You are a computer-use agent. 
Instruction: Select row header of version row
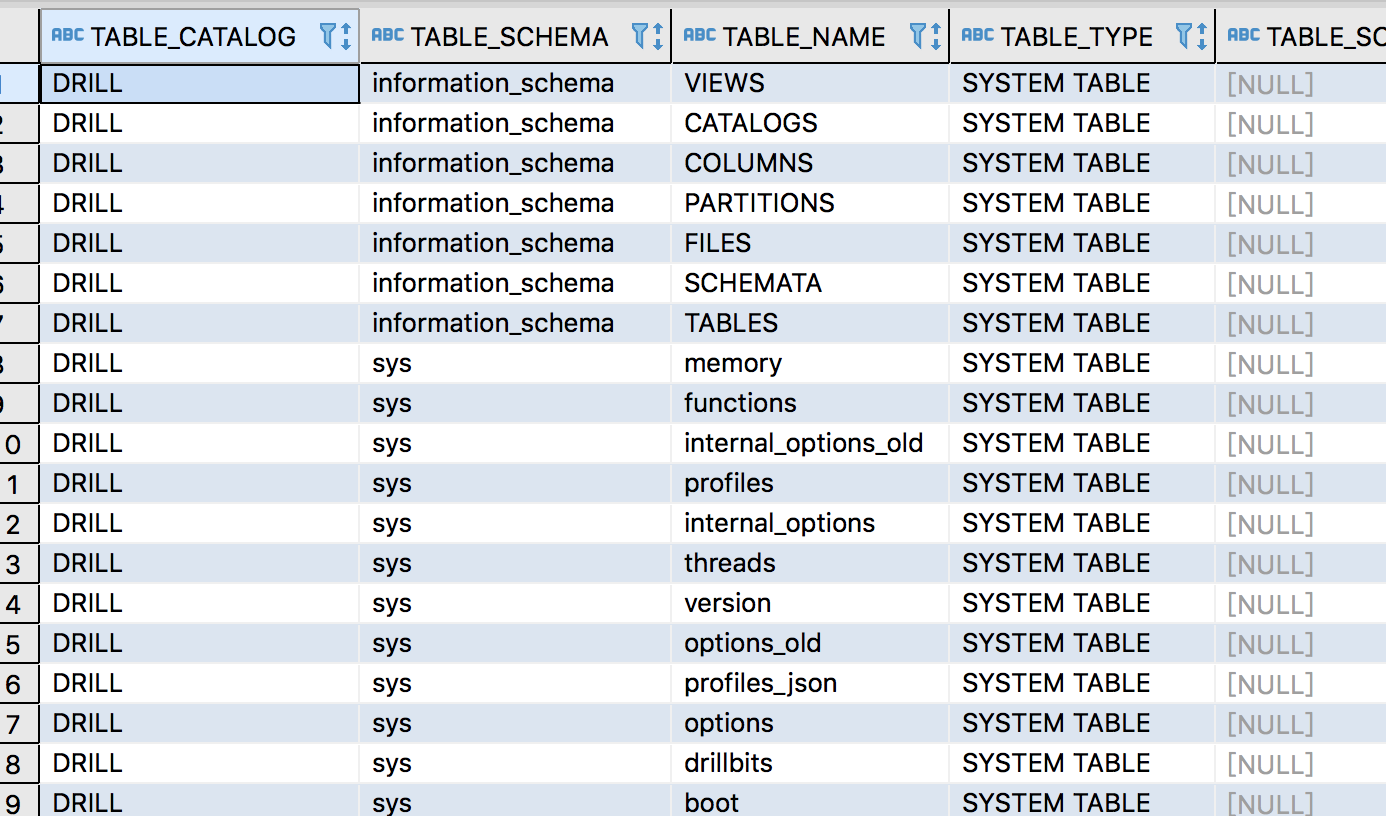pyautogui.click(x=19, y=603)
